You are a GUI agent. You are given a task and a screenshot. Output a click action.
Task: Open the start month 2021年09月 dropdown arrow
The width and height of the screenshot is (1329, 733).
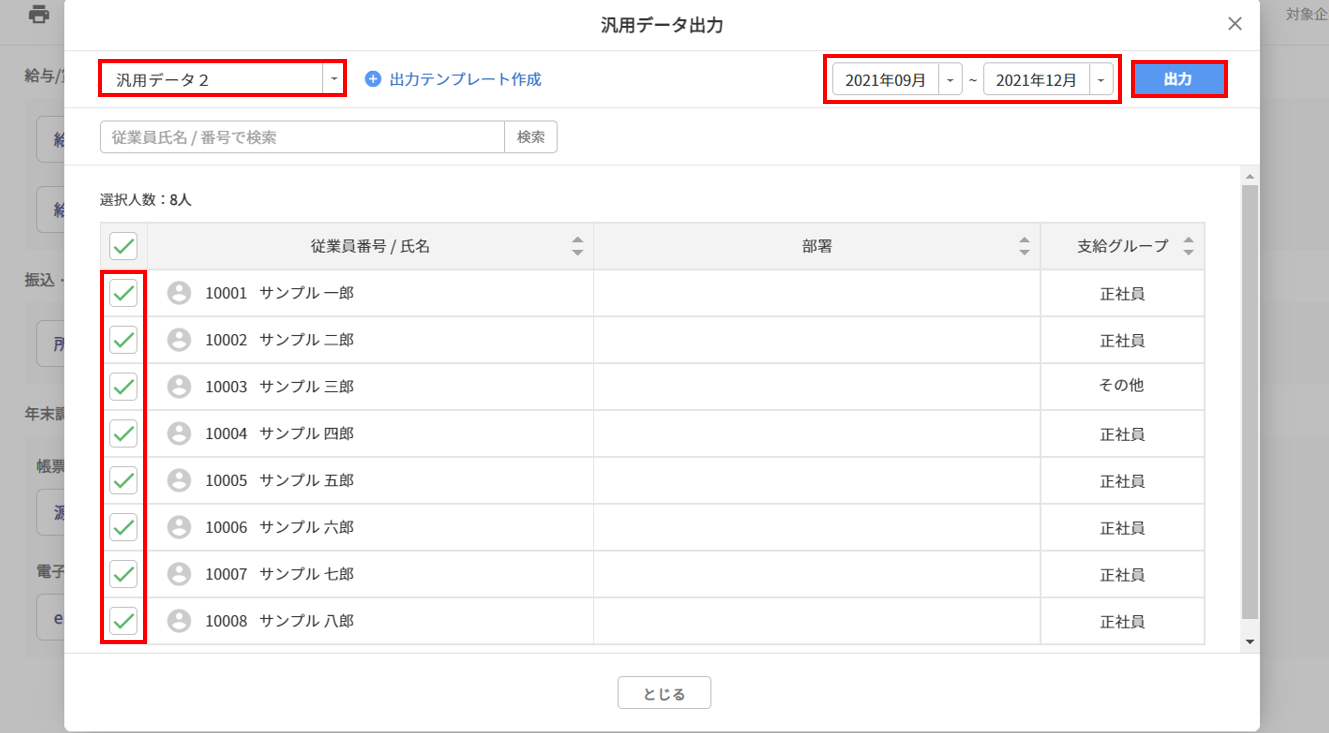tap(950, 80)
